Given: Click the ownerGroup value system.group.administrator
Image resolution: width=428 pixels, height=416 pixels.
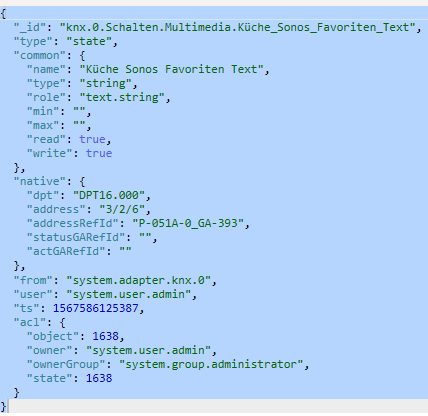Looking at the screenshot, I should [x=211, y=364].
